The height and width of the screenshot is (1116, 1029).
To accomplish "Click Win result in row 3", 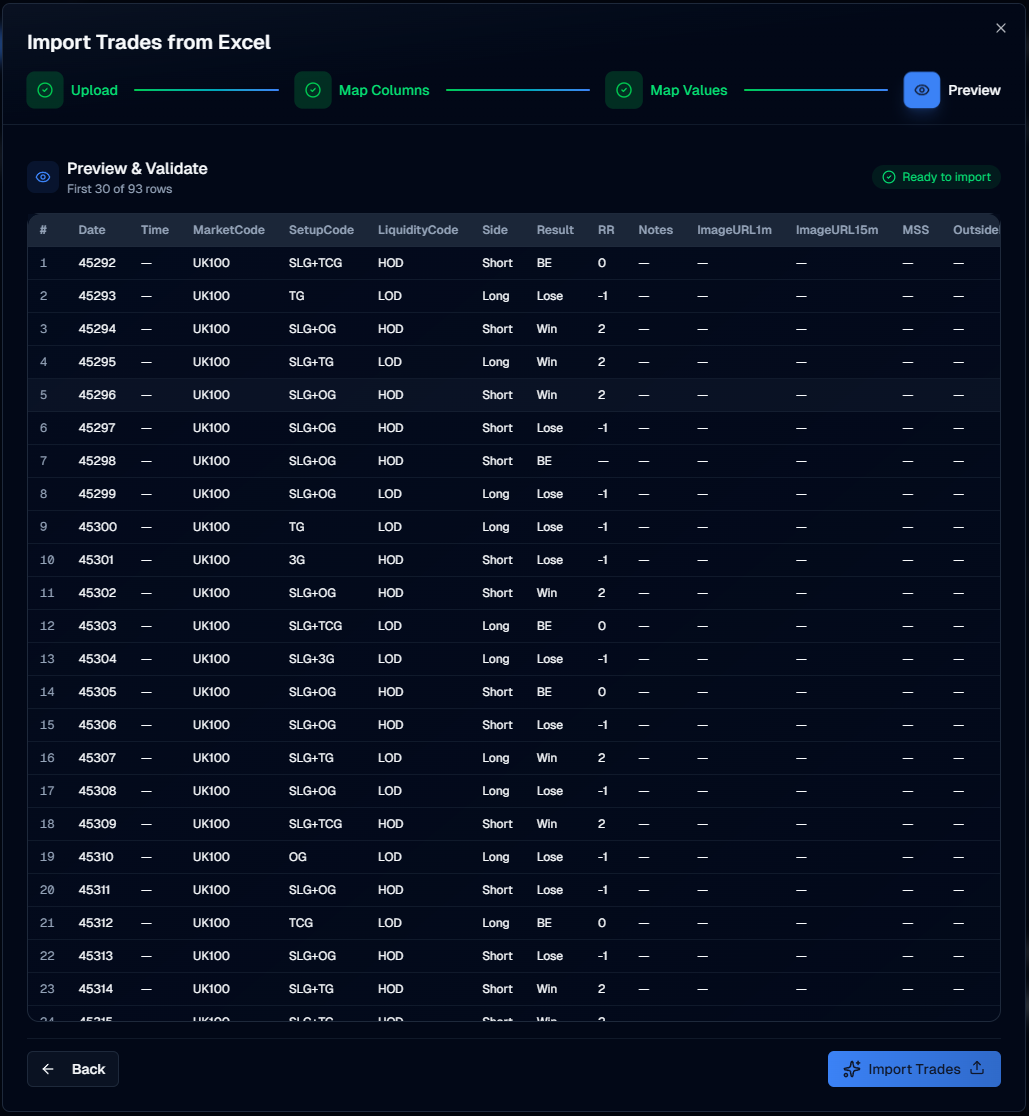I will pos(547,329).
